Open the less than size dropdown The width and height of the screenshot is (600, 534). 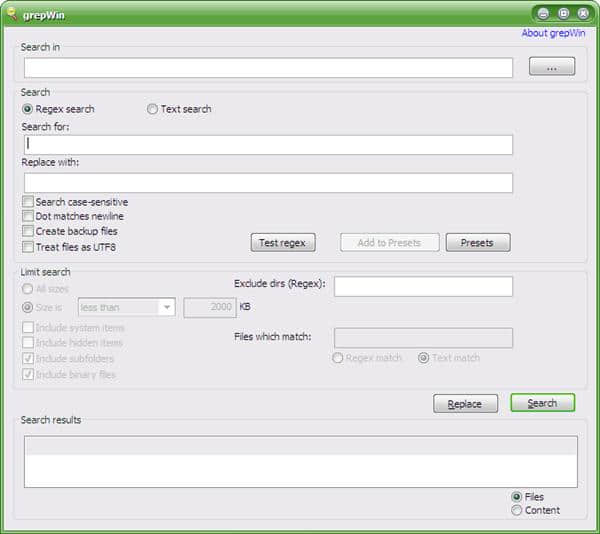[x=127, y=307]
